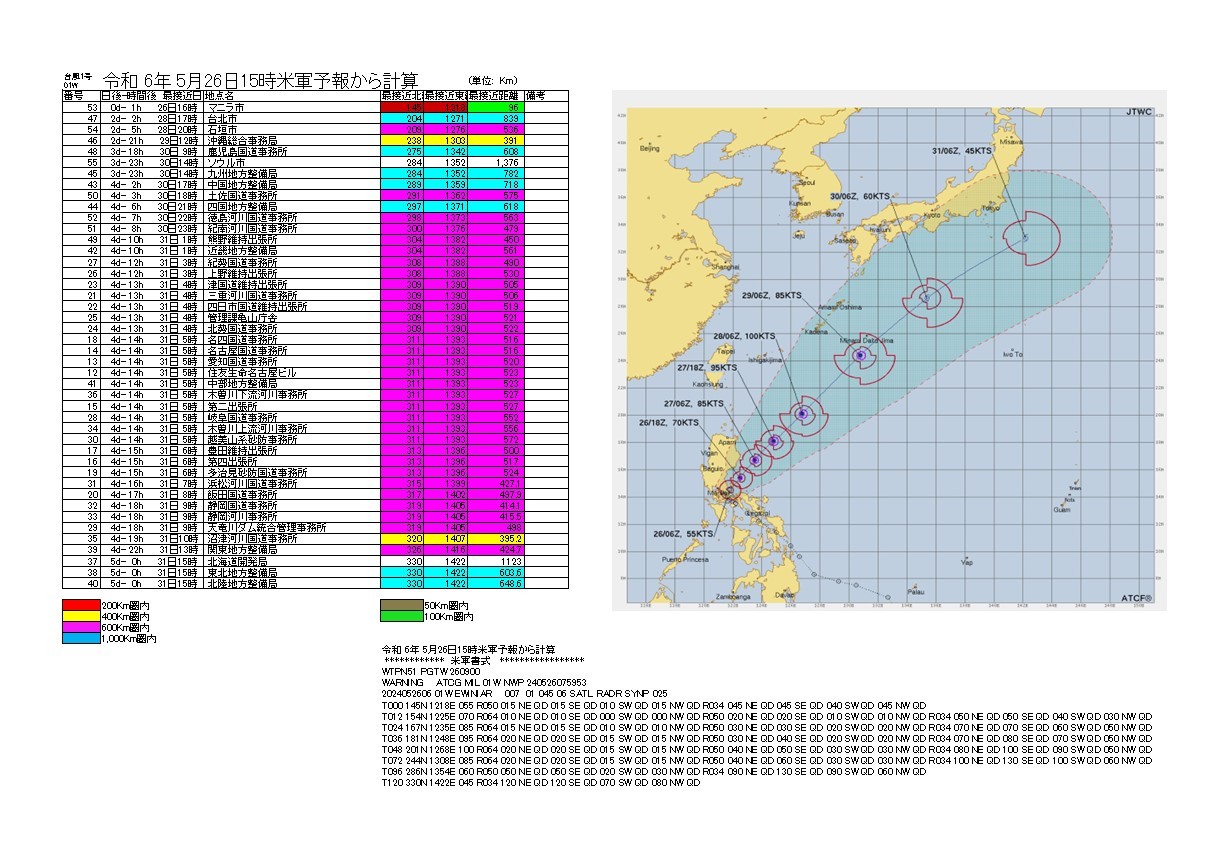The width and height of the screenshot is (1212, 844).
Task: Click the 29/06Z storm symbol near Minami Daito Jima
Action: click(x=860, y=354)
